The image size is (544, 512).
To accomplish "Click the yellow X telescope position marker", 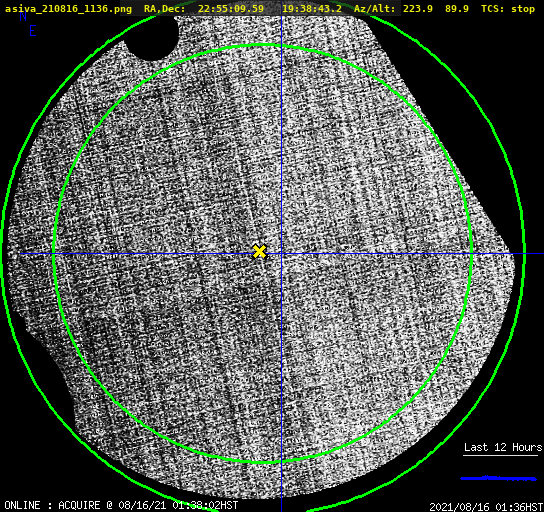I will click(x=259, y=251).
